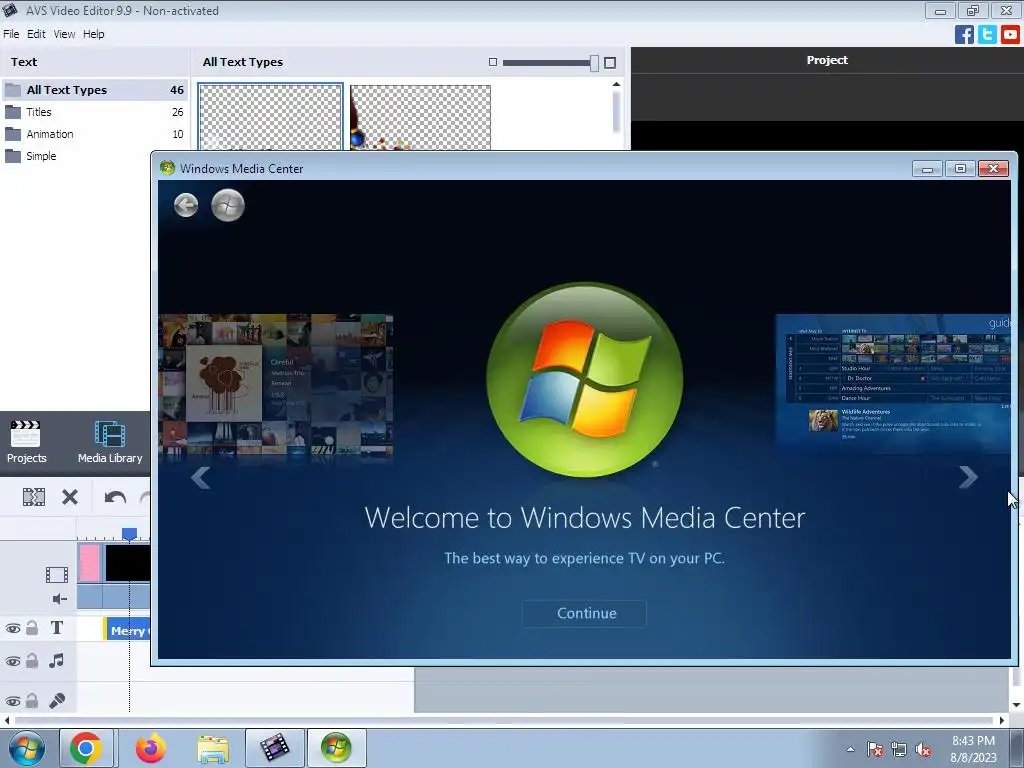Click the music track note icon

coord(56,660)
